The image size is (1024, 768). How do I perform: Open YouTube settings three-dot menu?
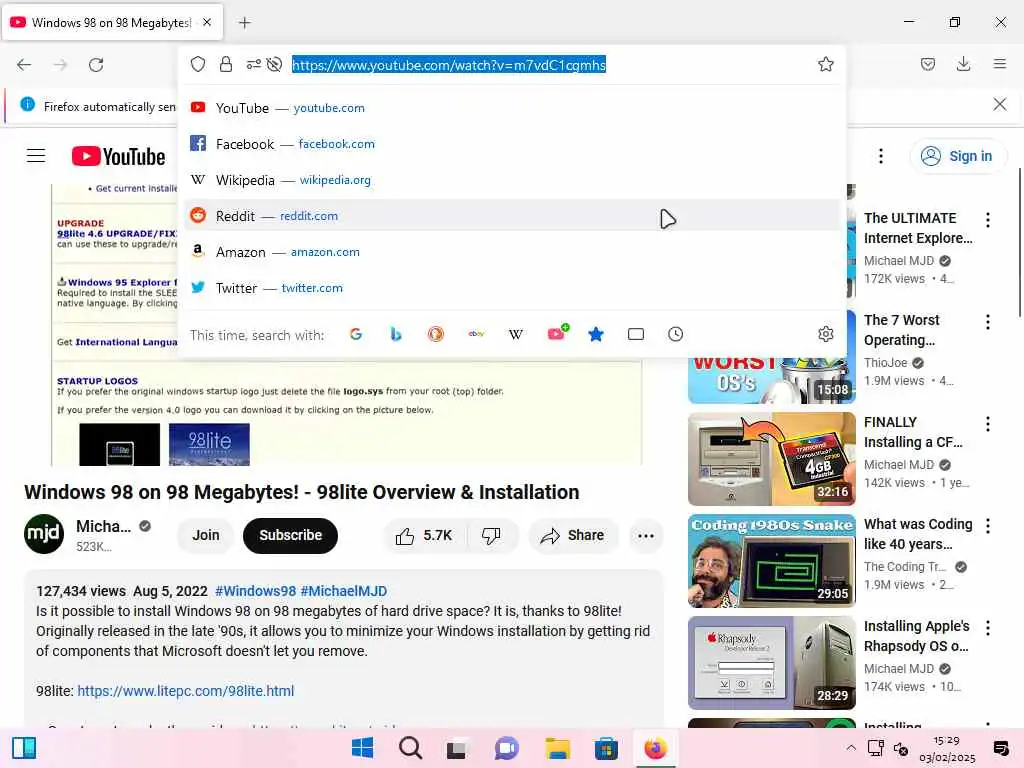pos(880,156)
